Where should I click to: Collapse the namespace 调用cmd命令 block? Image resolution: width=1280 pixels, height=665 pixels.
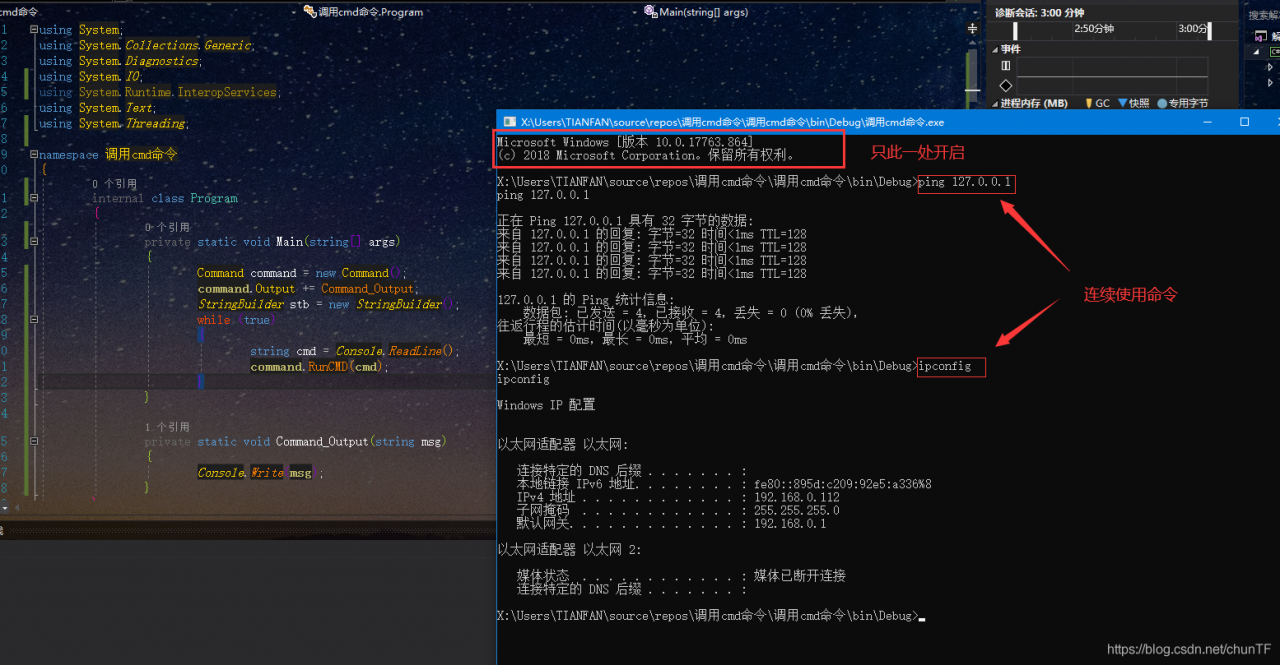point(34,155)
